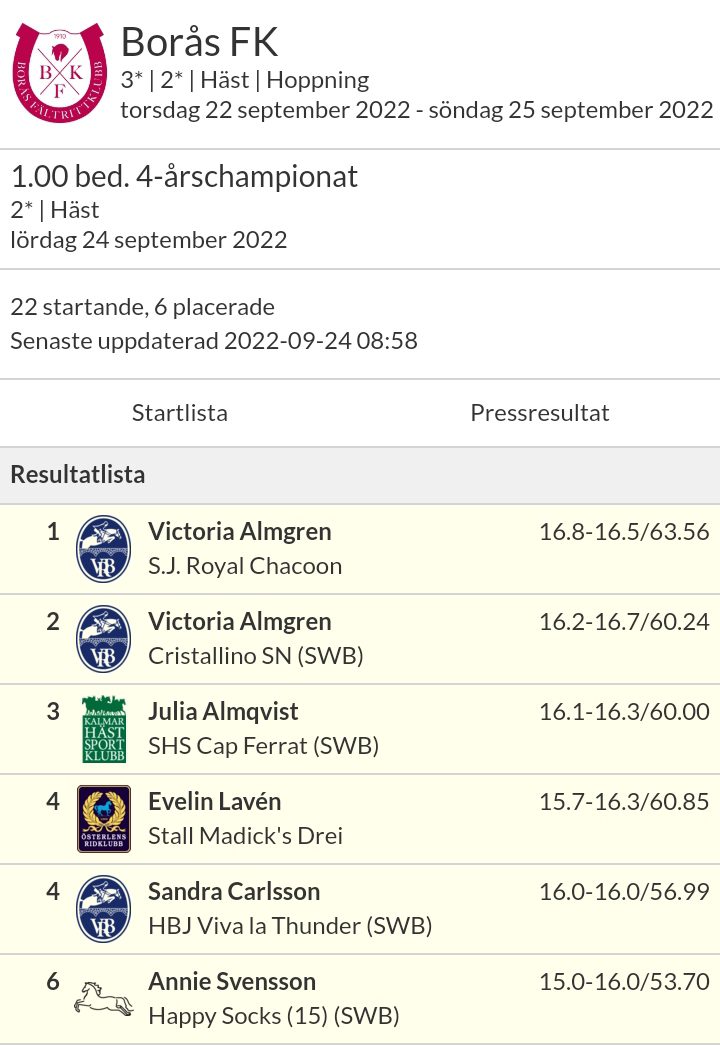
Task: Open the Startlista tab
Action: tap(180, 413)
